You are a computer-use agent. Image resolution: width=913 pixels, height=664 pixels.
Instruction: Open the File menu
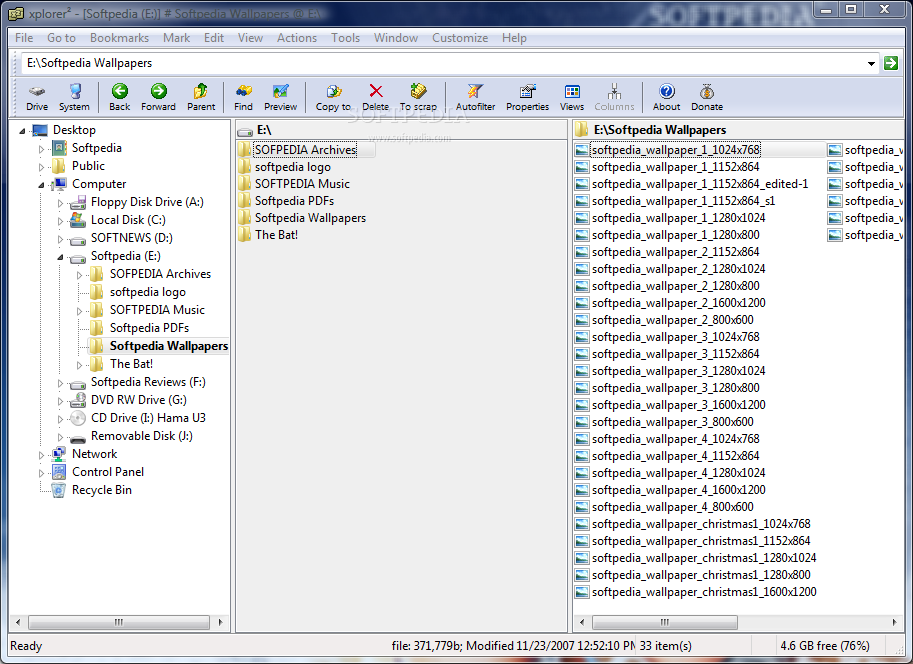tap(24, 38)
